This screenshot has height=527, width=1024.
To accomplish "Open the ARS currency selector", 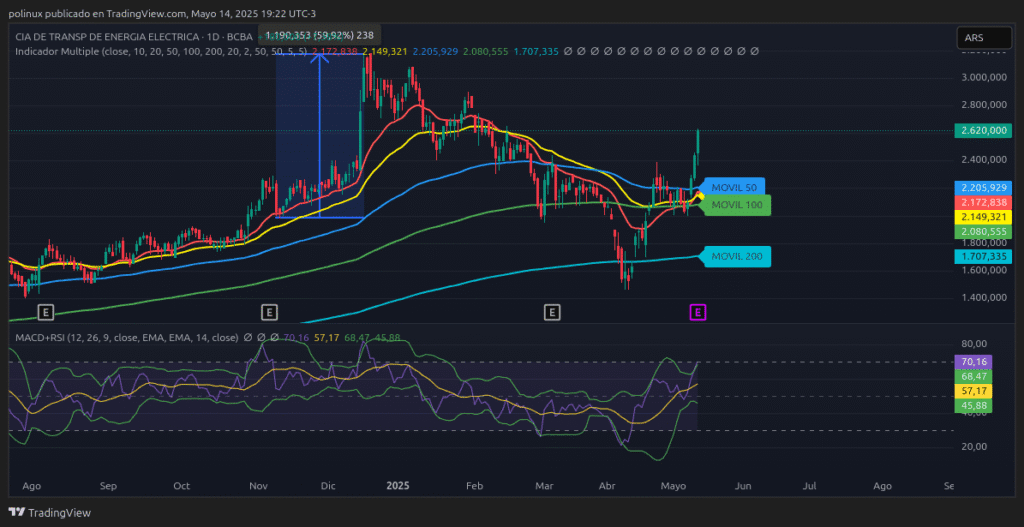I will pyautogui.click(x=982, y=38).
